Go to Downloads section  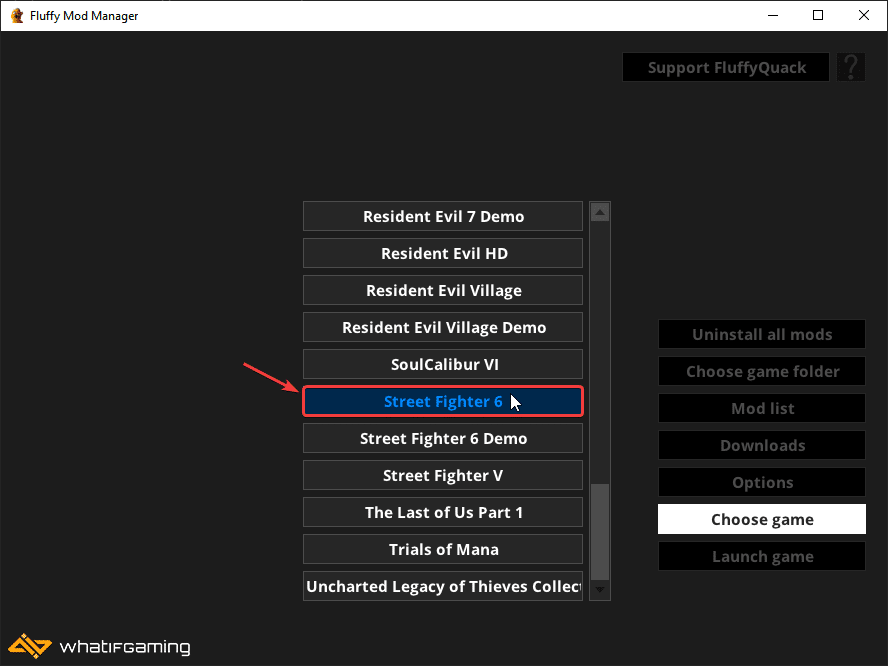762,445
